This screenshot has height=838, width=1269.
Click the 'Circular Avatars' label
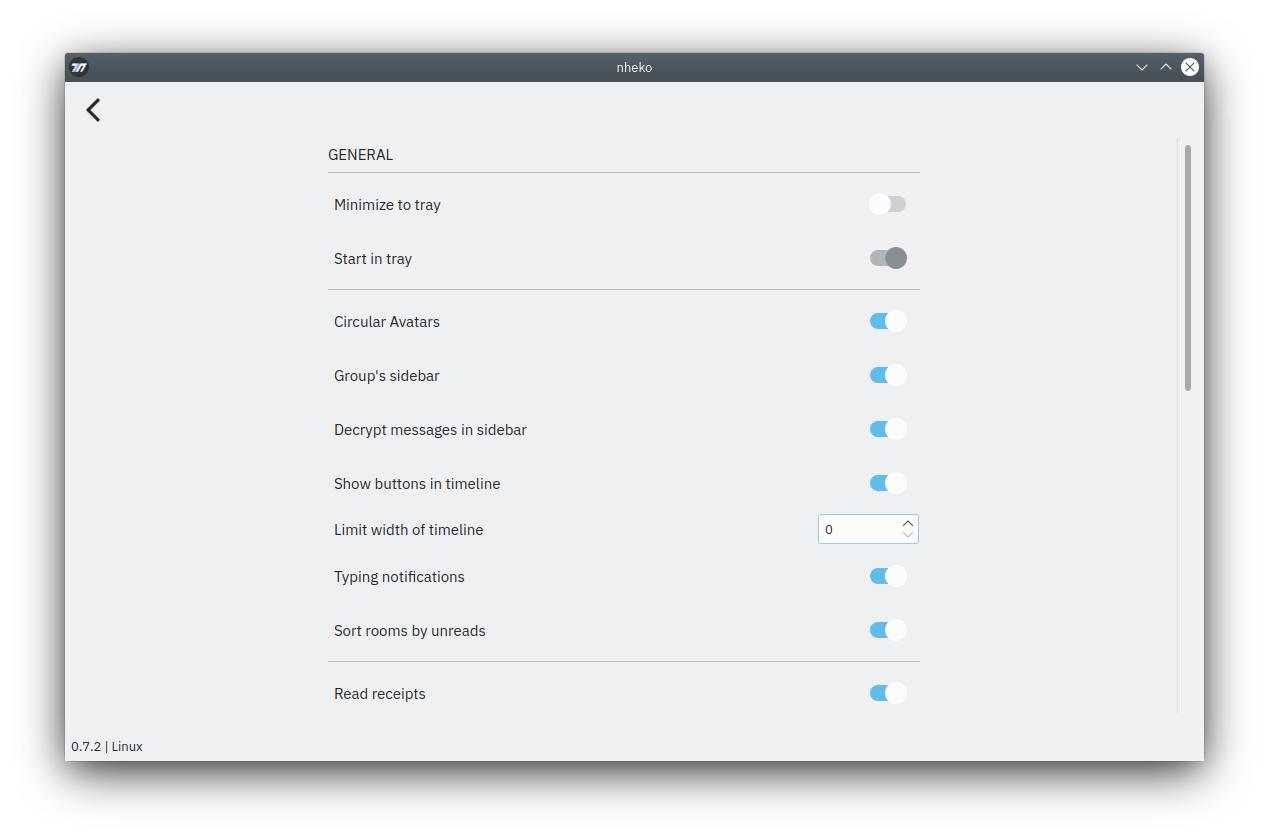click(x=387, y=322)
